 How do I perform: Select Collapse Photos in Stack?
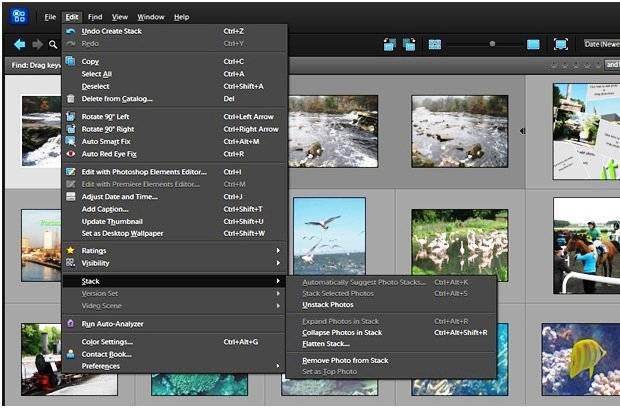342,332
